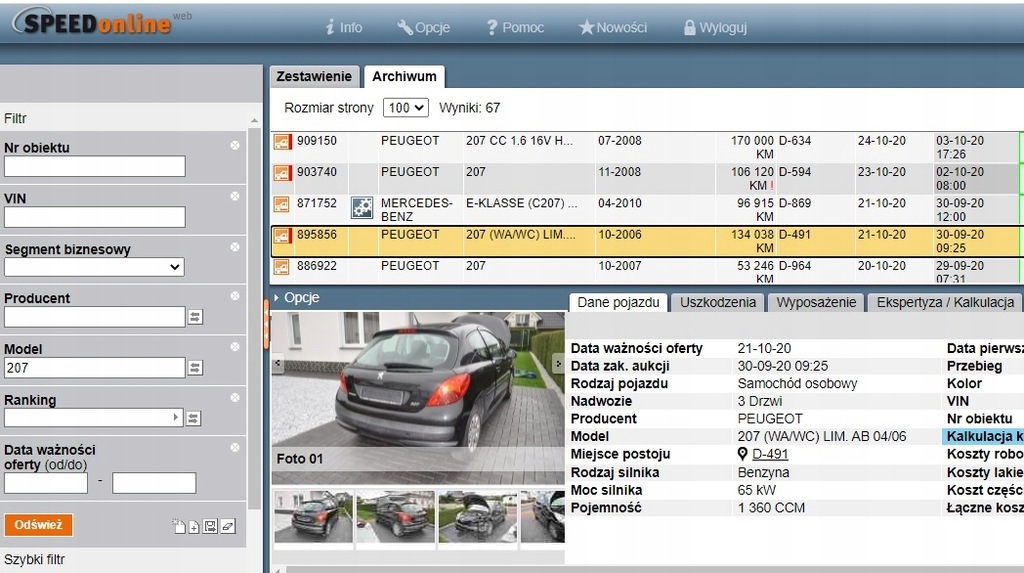Open the Rozmiar strony page size dropdown
The height and width of the screenshot is (573, 1024).
(406, 108)
